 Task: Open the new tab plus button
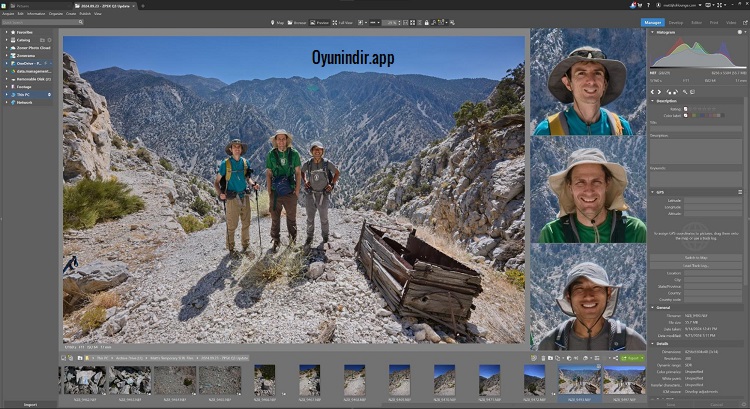point(143,6)
